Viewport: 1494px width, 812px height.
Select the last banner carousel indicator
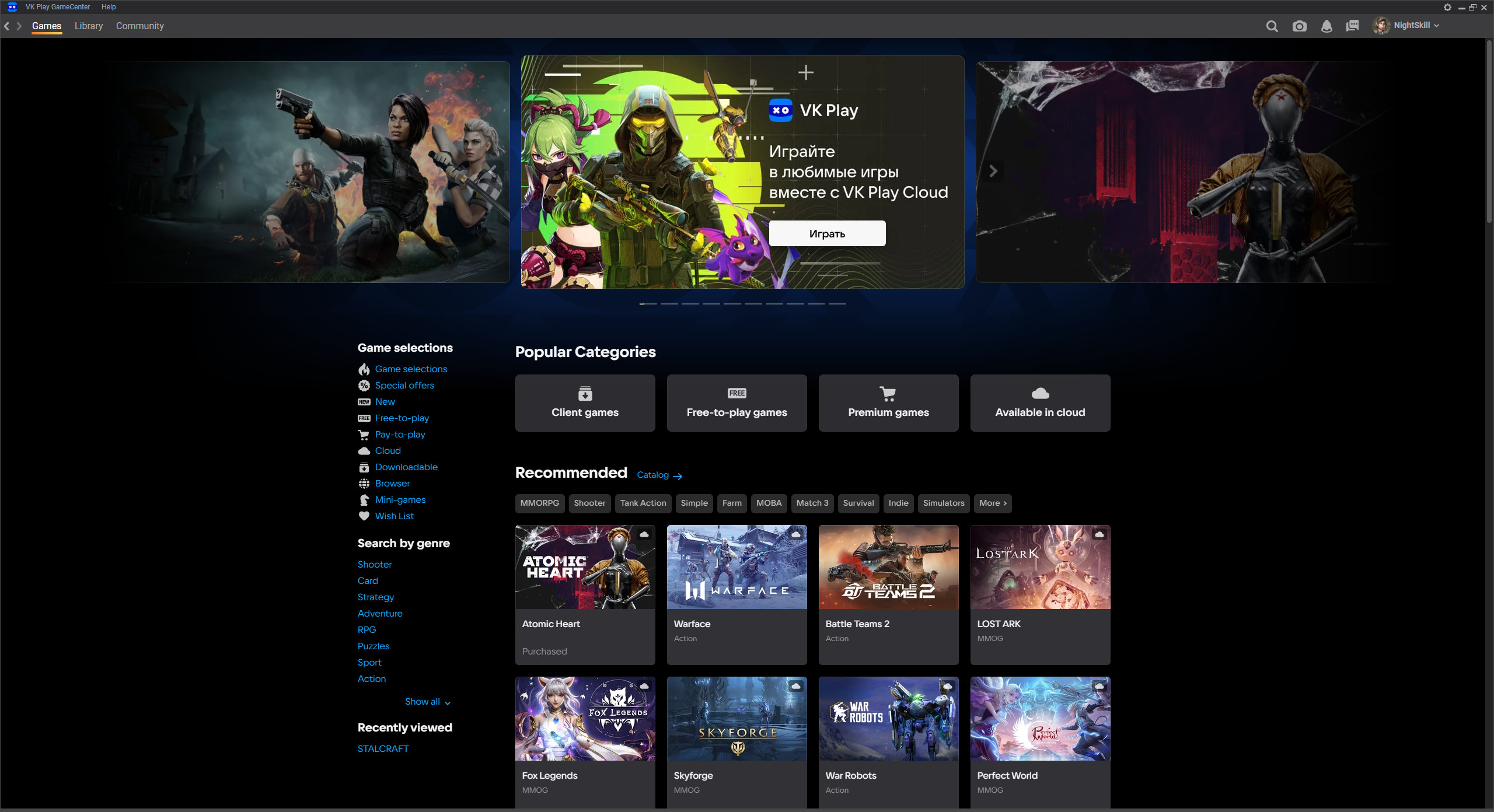pos(837,304)
